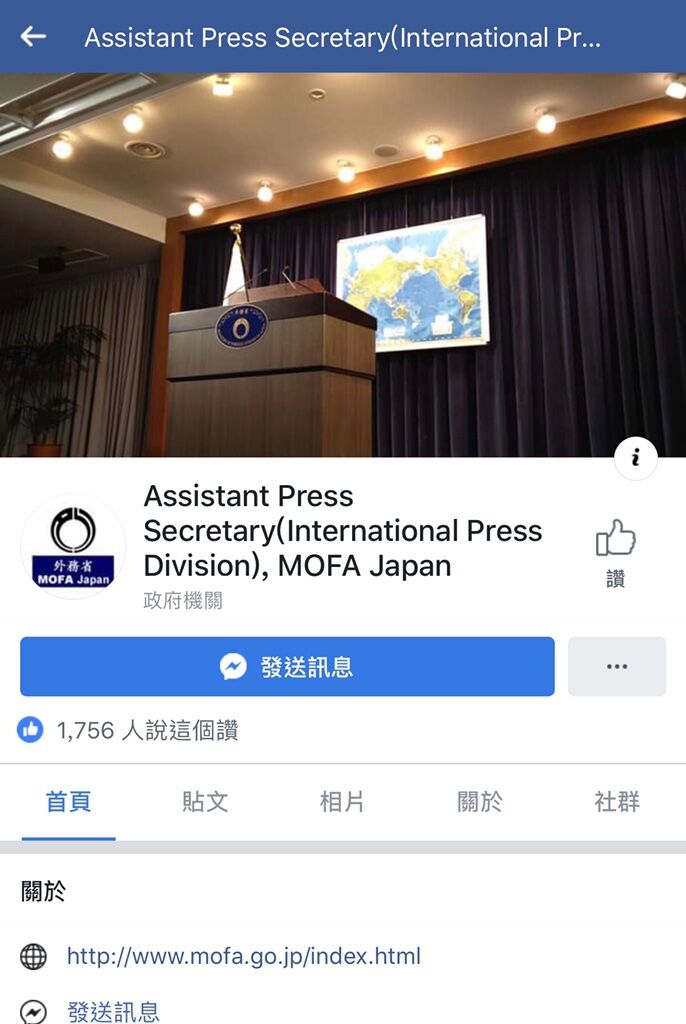View 1,756 人說這個讚 likes list

[148, 730]
